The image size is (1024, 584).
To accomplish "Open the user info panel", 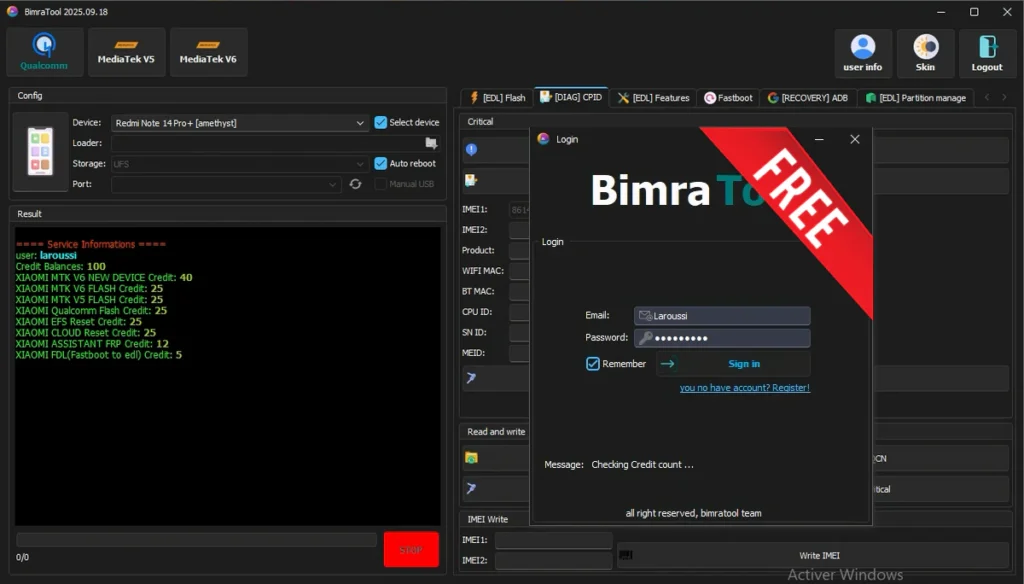I will point(862,53).
